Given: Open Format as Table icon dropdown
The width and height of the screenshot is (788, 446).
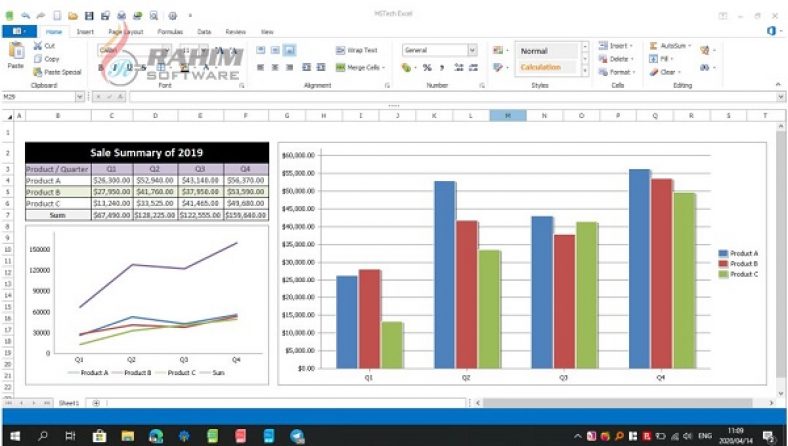Looking at the screenshot, I should pos(501,67).
